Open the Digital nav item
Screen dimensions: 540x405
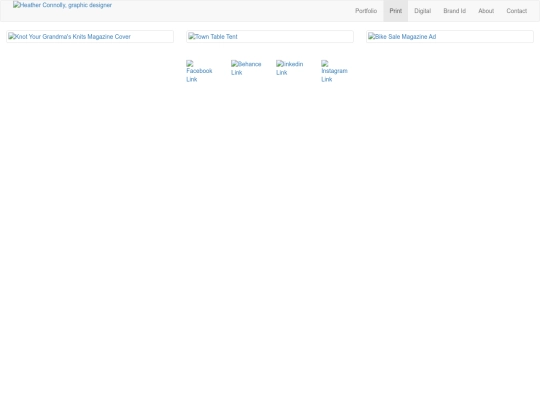pyautogui.click(x=422, y=11)
